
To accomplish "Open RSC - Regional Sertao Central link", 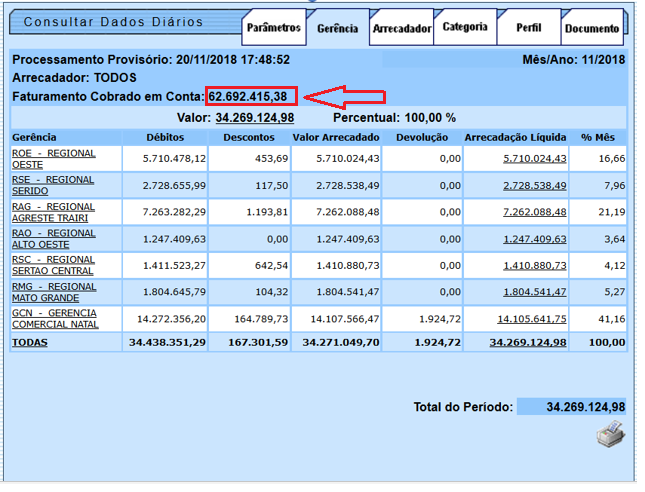I will [x=53, y=265].
